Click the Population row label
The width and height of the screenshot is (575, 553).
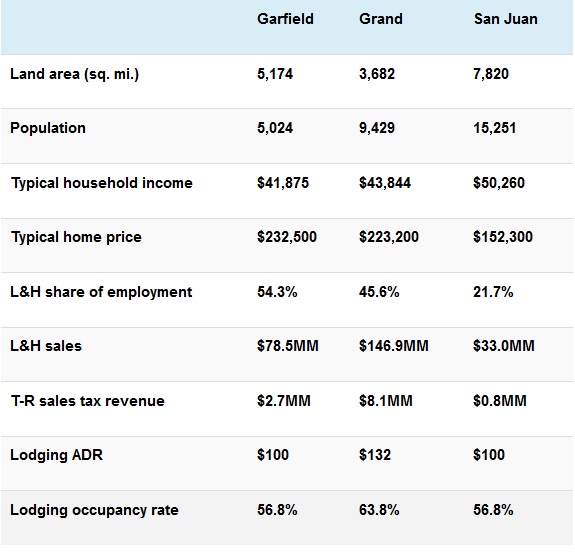coord(48,128)
